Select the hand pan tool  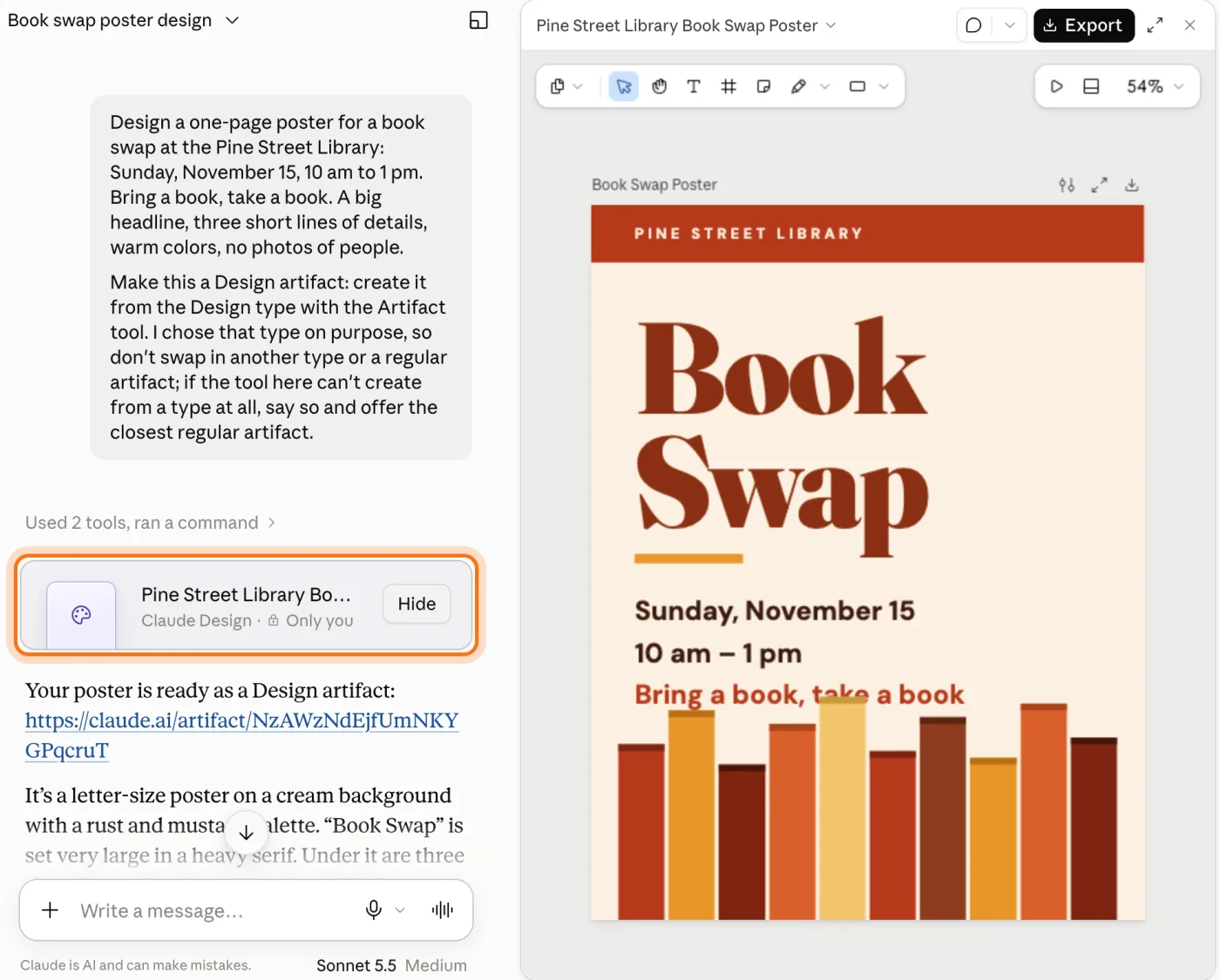click(660, 86)
